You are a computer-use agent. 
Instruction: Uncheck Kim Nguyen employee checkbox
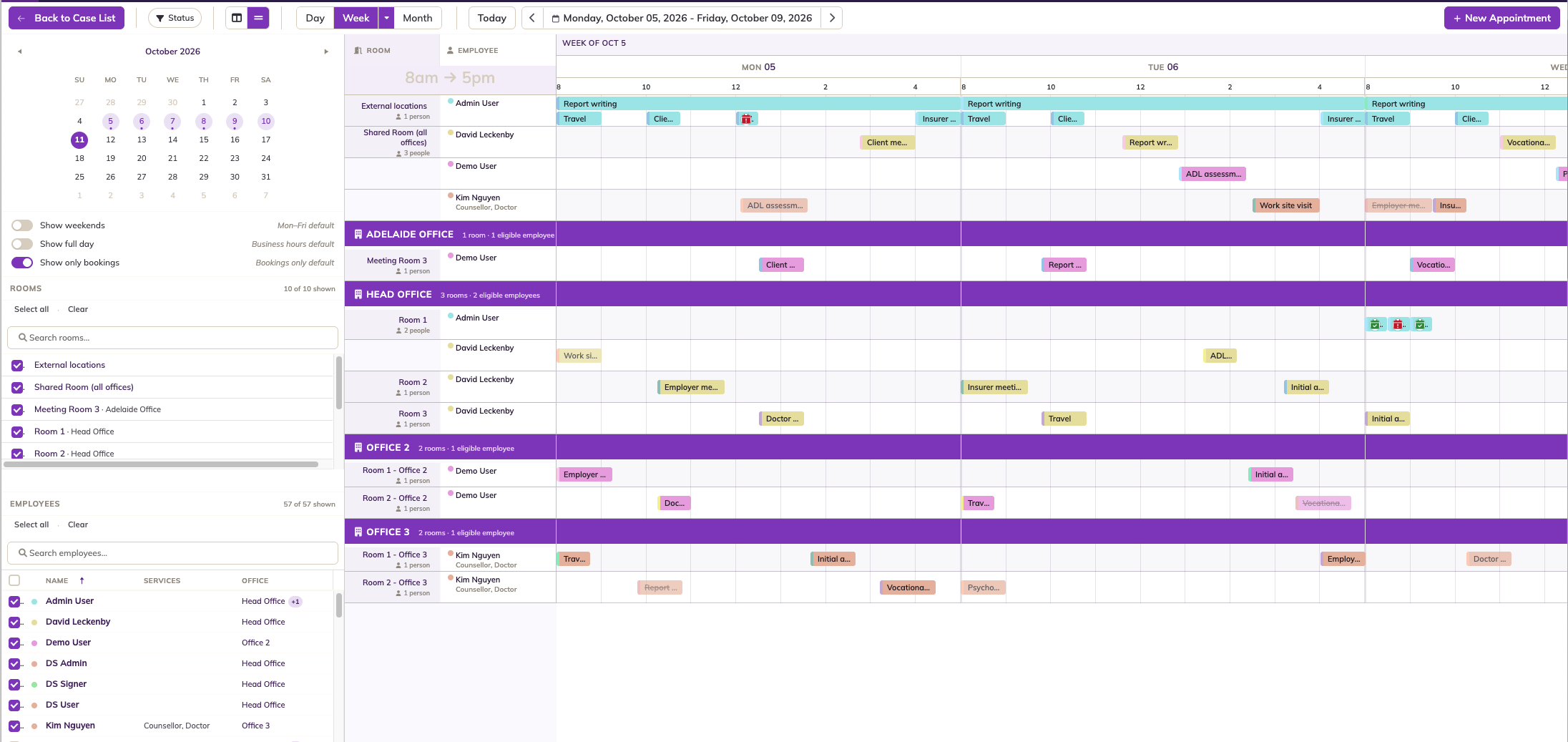pyautogui.click(x=14, y=726)
